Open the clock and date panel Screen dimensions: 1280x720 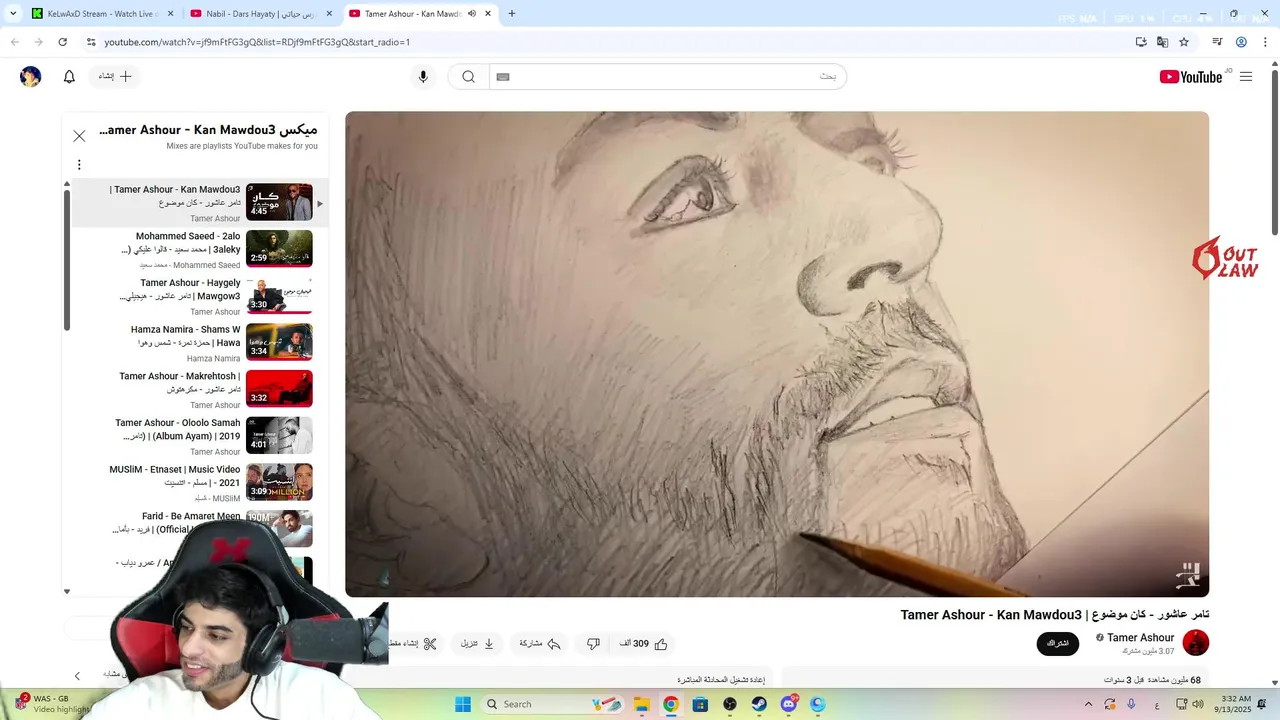pyautogui.click(x=1236, y=704)
